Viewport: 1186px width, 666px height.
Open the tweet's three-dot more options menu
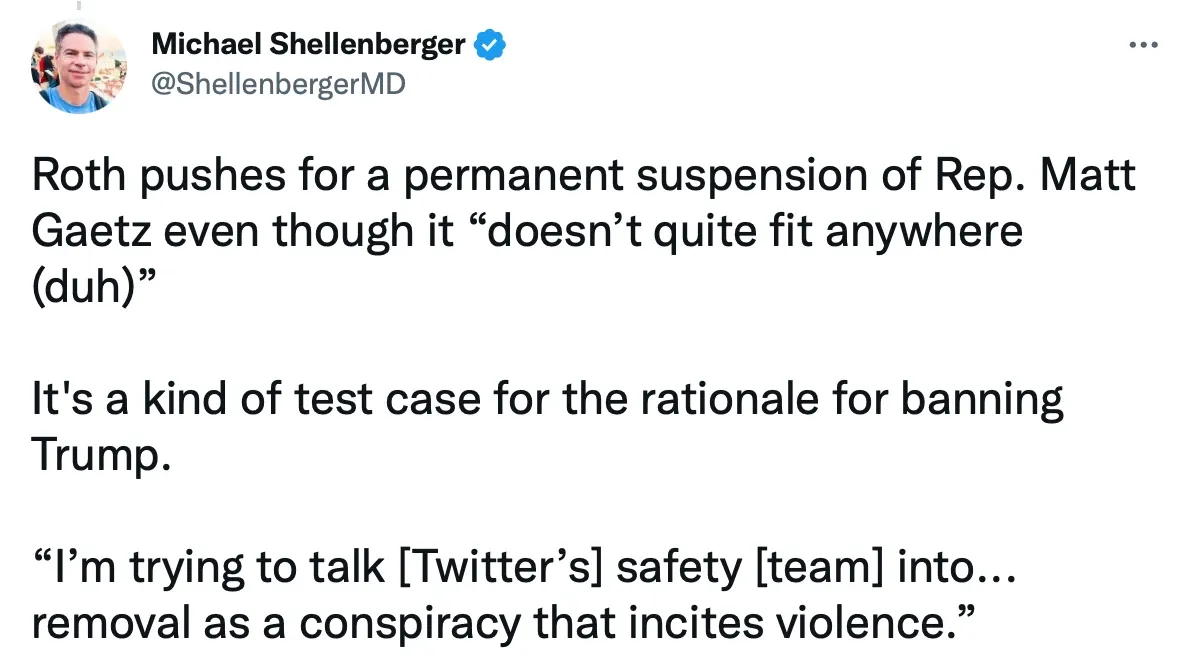pyautogui.click(x=1143, y=45)
